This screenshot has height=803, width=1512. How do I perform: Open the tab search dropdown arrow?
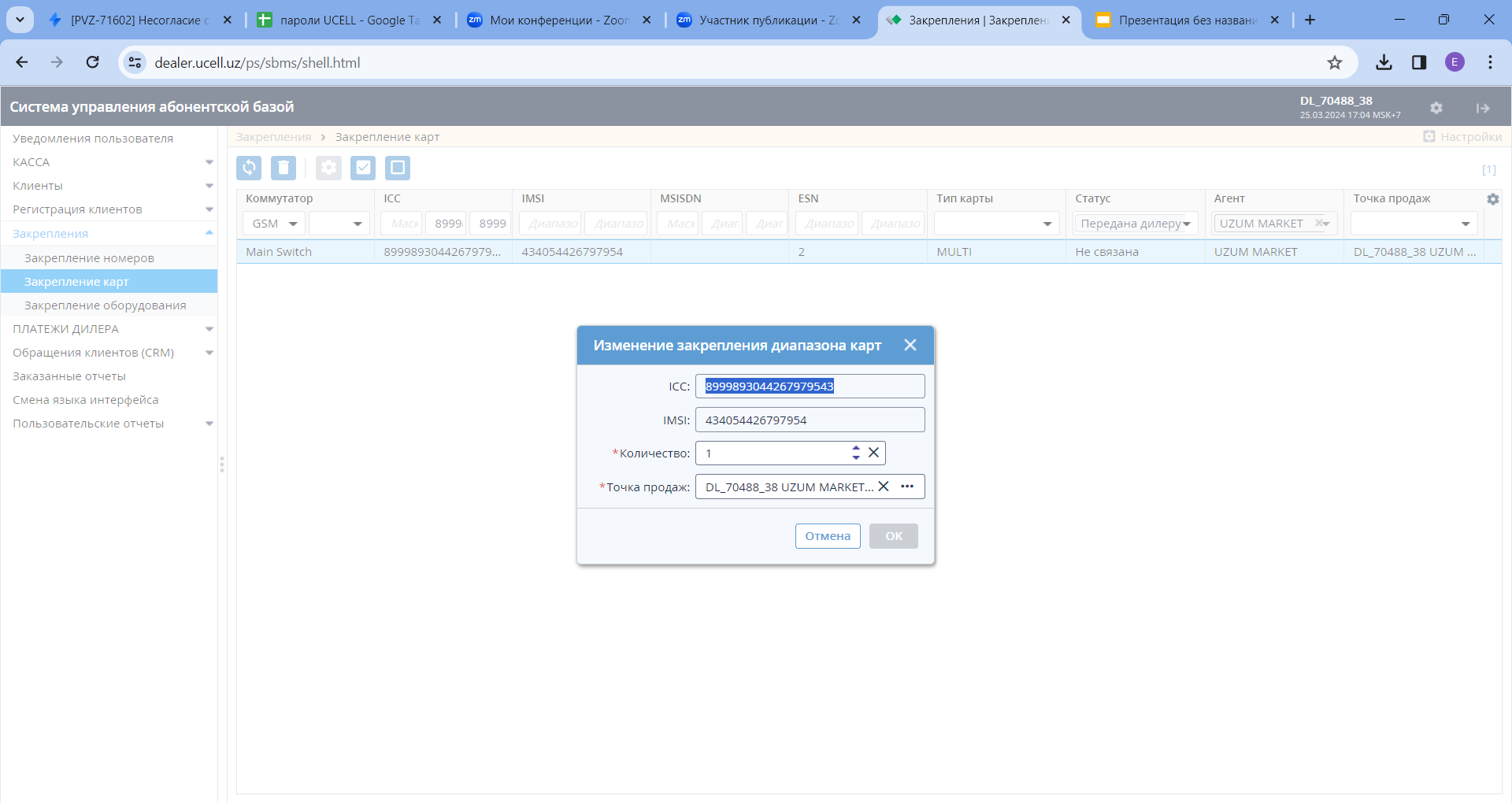[20, 20]
